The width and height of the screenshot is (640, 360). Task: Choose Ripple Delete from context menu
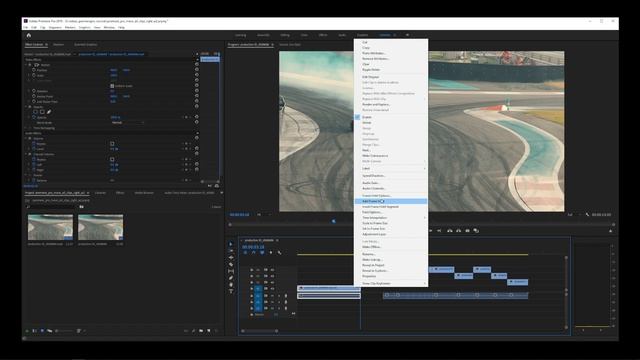[x=391, y=70]
